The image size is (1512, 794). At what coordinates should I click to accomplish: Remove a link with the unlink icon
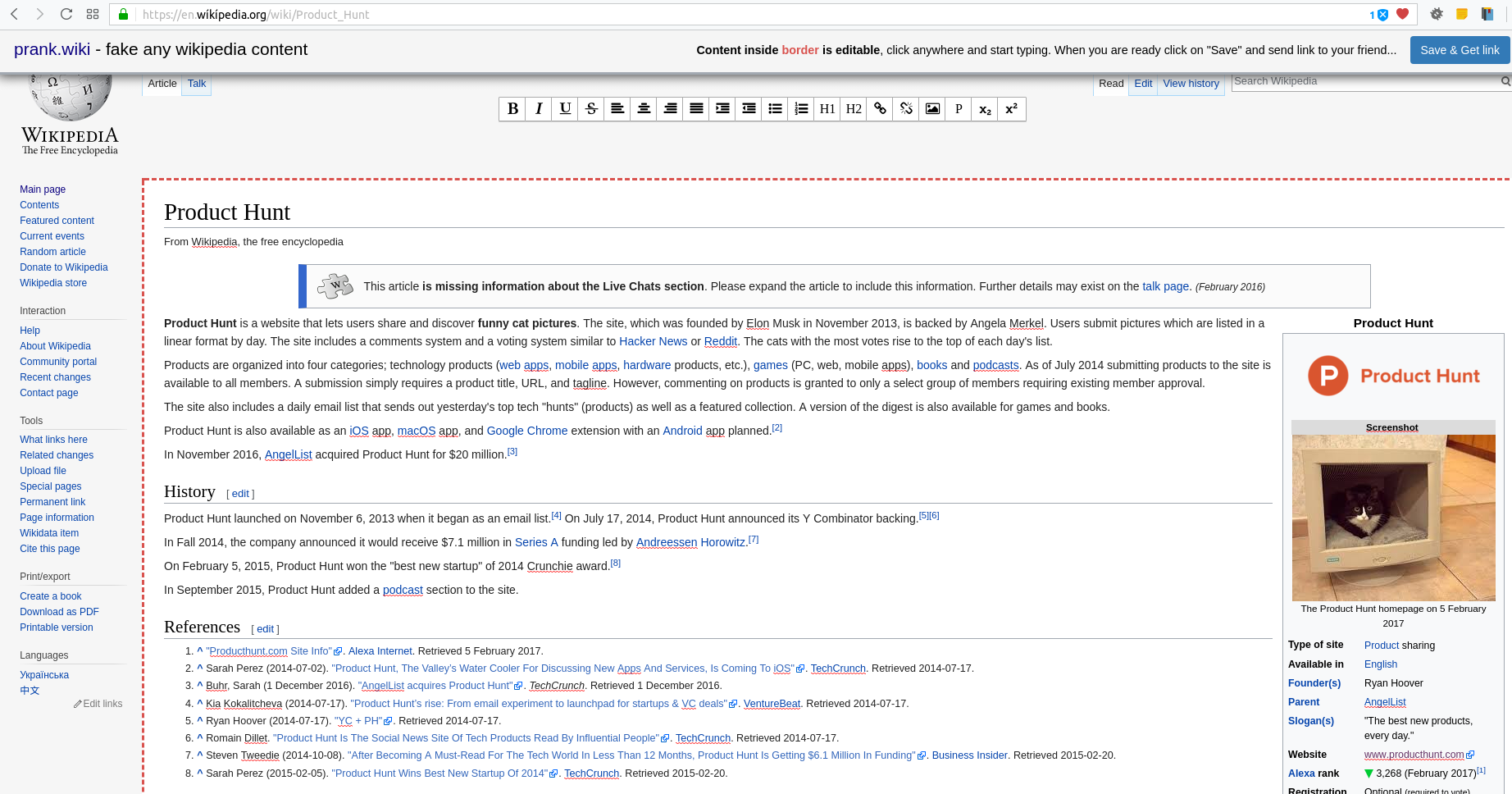coord(905,108)
